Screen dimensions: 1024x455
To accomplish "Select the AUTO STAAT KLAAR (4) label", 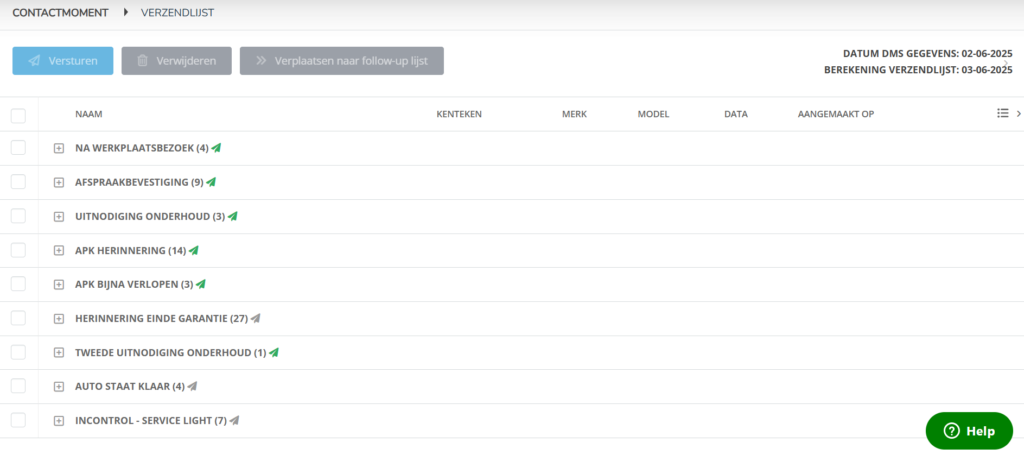I will click(x=130, y=386).
